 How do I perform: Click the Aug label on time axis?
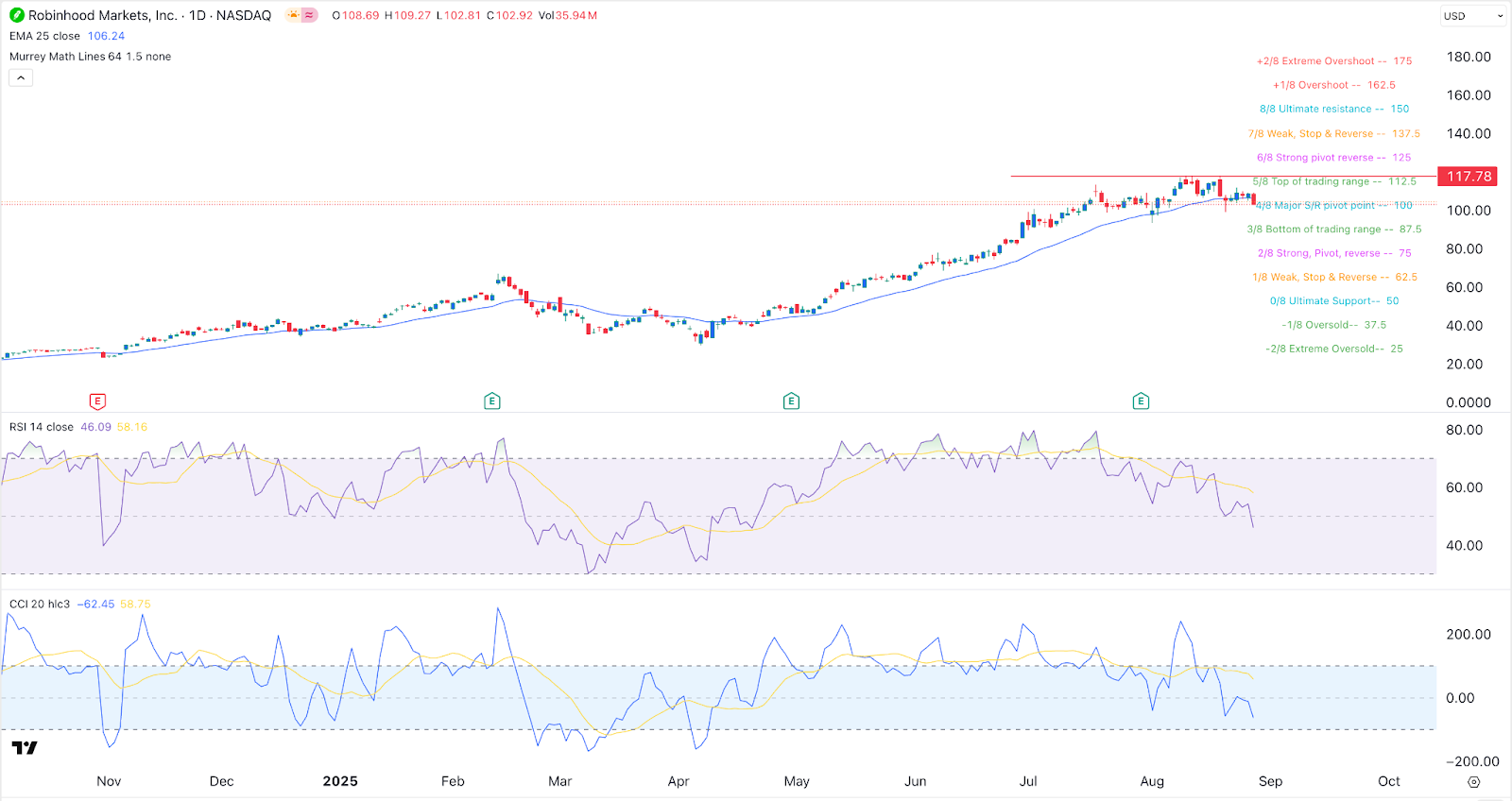1152,781
